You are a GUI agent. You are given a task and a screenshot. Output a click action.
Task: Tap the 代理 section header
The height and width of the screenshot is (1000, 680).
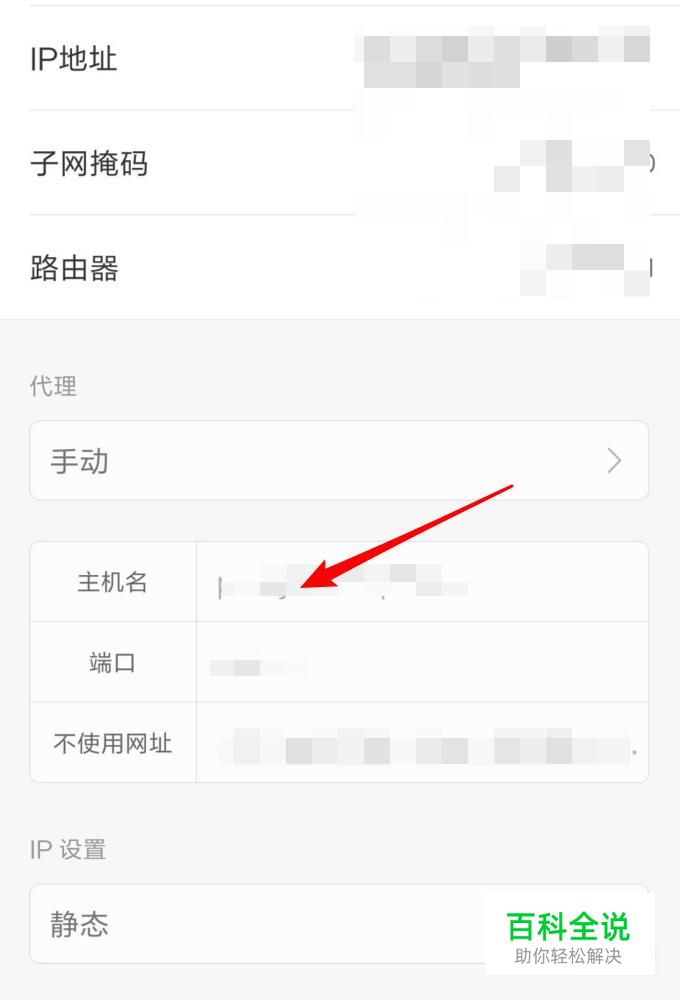click(54, 386)
